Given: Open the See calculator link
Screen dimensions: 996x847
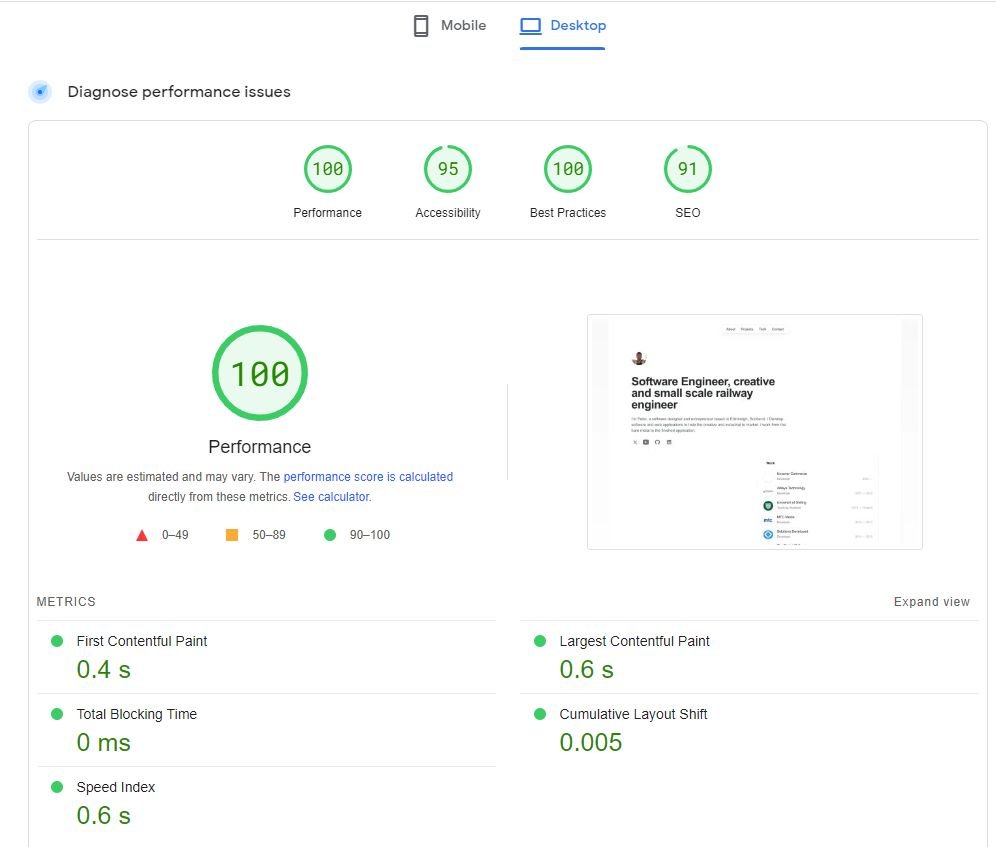Looking at the screenshot, I should pos(331,497).
